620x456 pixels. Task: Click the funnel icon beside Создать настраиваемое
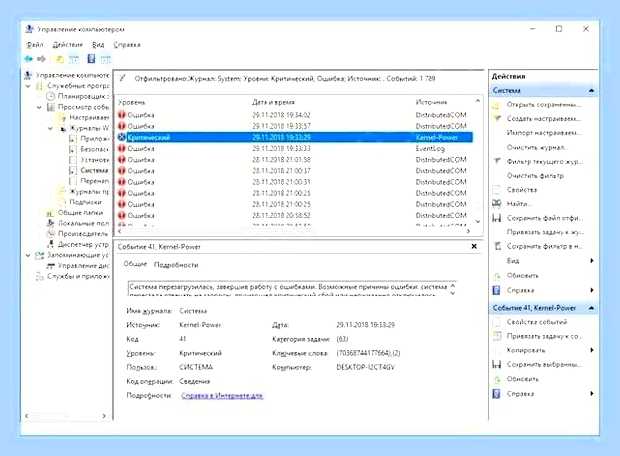click(497, 118)
